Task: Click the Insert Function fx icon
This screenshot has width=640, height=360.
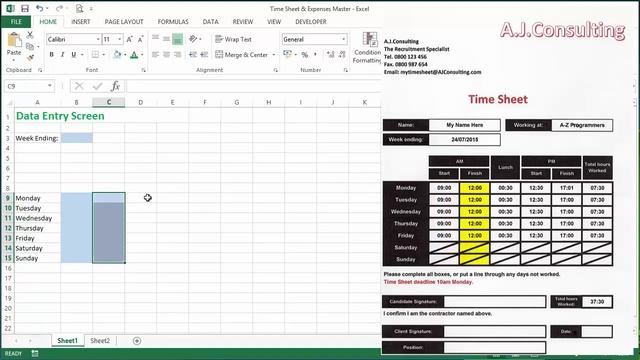Action: pyautogui.click(x=116, y=86)
